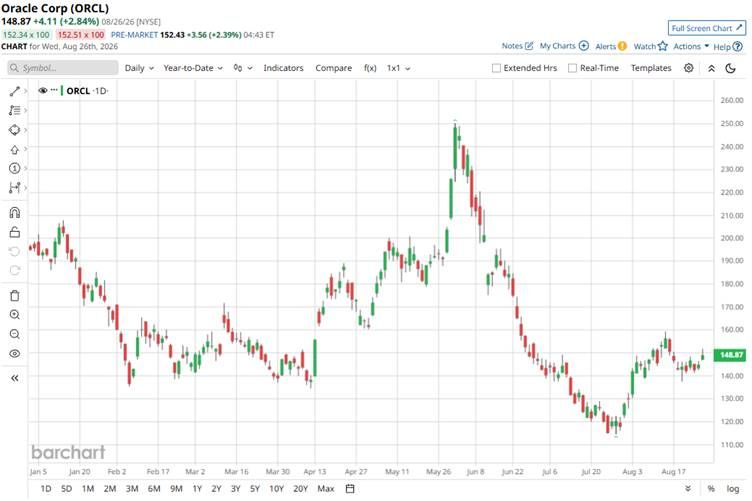752x501 pixels.
Task: Activate the magnet snap tool
Action: (x=14, y=212)
